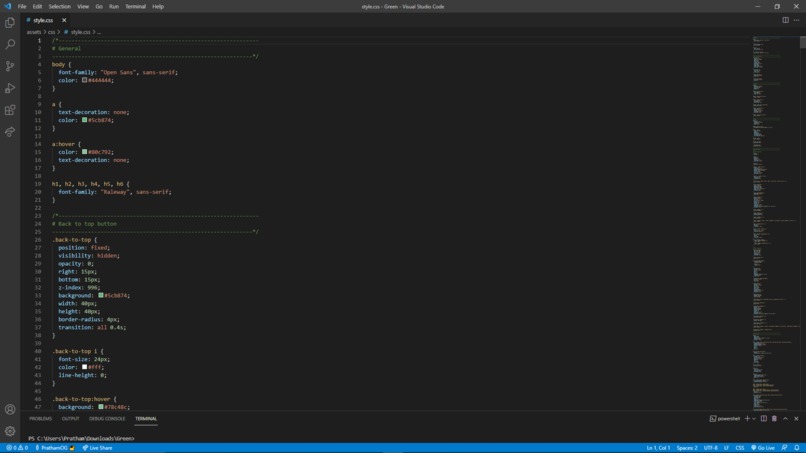Open the Go menu
This screenshot has width=806, height=453.
(x=99, y=7)
